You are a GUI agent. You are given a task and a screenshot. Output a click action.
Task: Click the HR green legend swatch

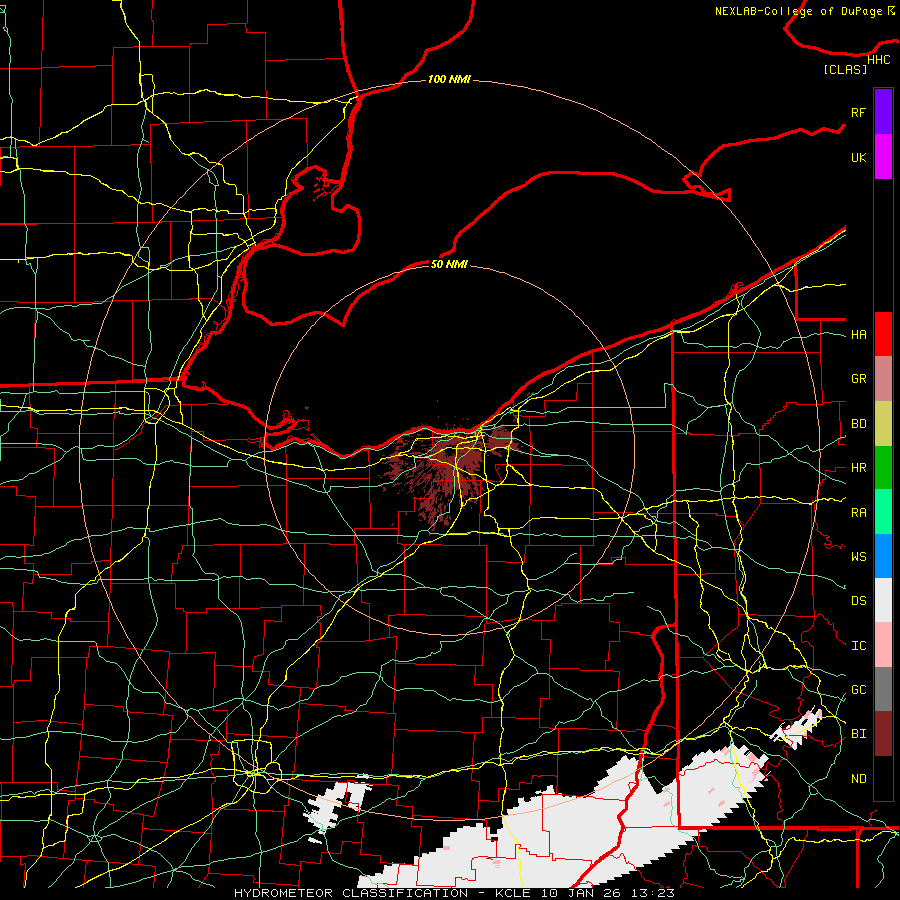click(x=883, y=468)
